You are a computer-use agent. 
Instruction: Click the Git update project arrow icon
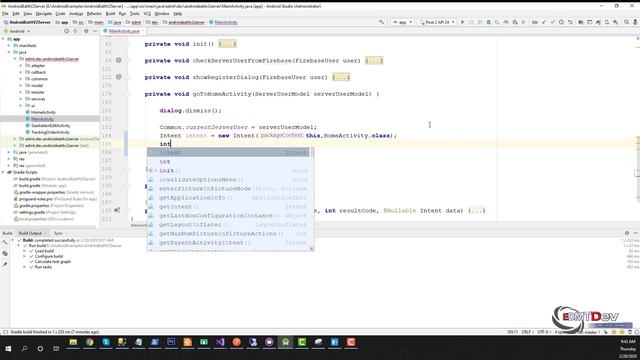click(544, 22)
